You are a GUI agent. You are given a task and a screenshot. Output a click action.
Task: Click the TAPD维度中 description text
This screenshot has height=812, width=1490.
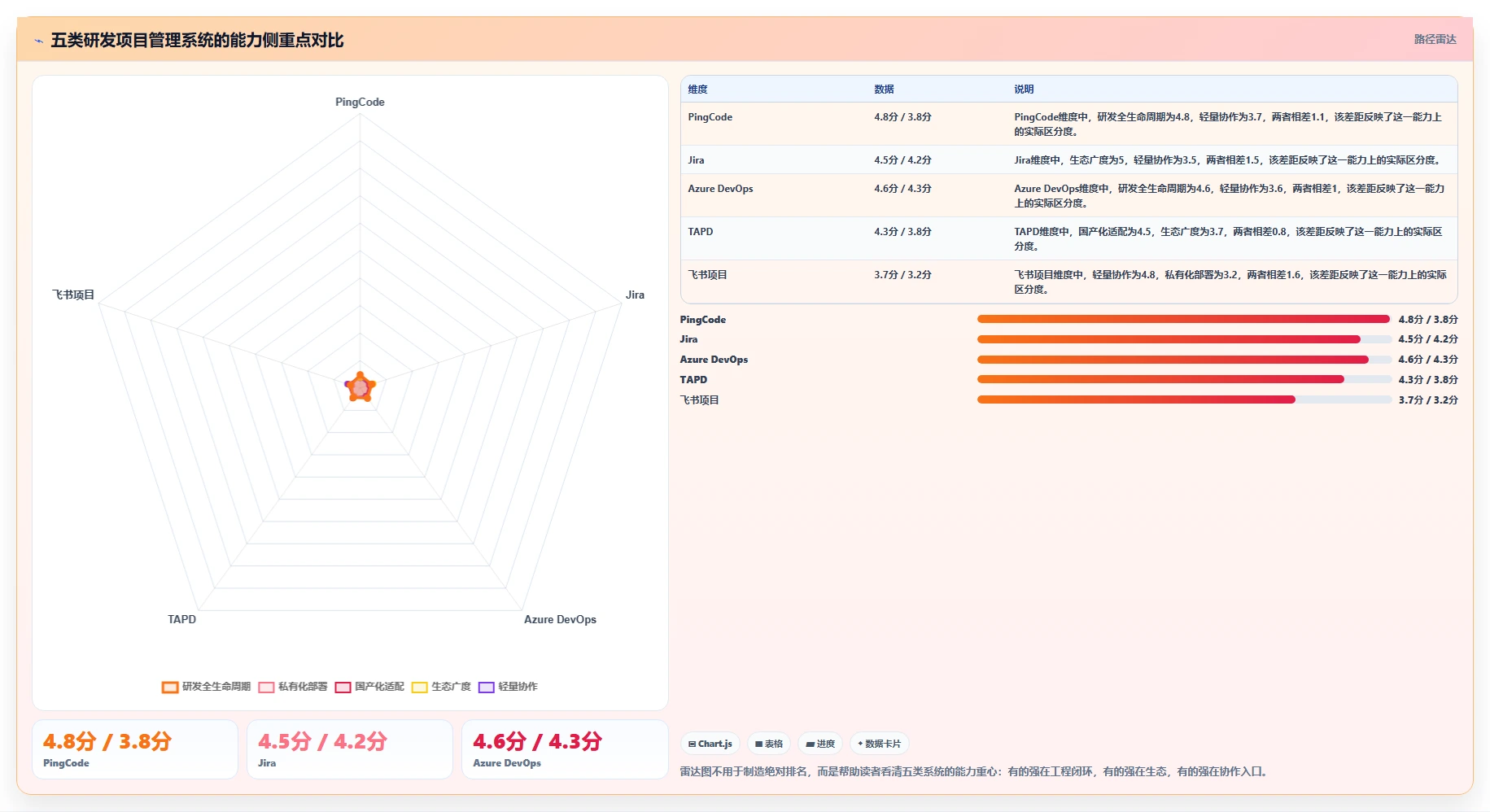[1229, 239]
